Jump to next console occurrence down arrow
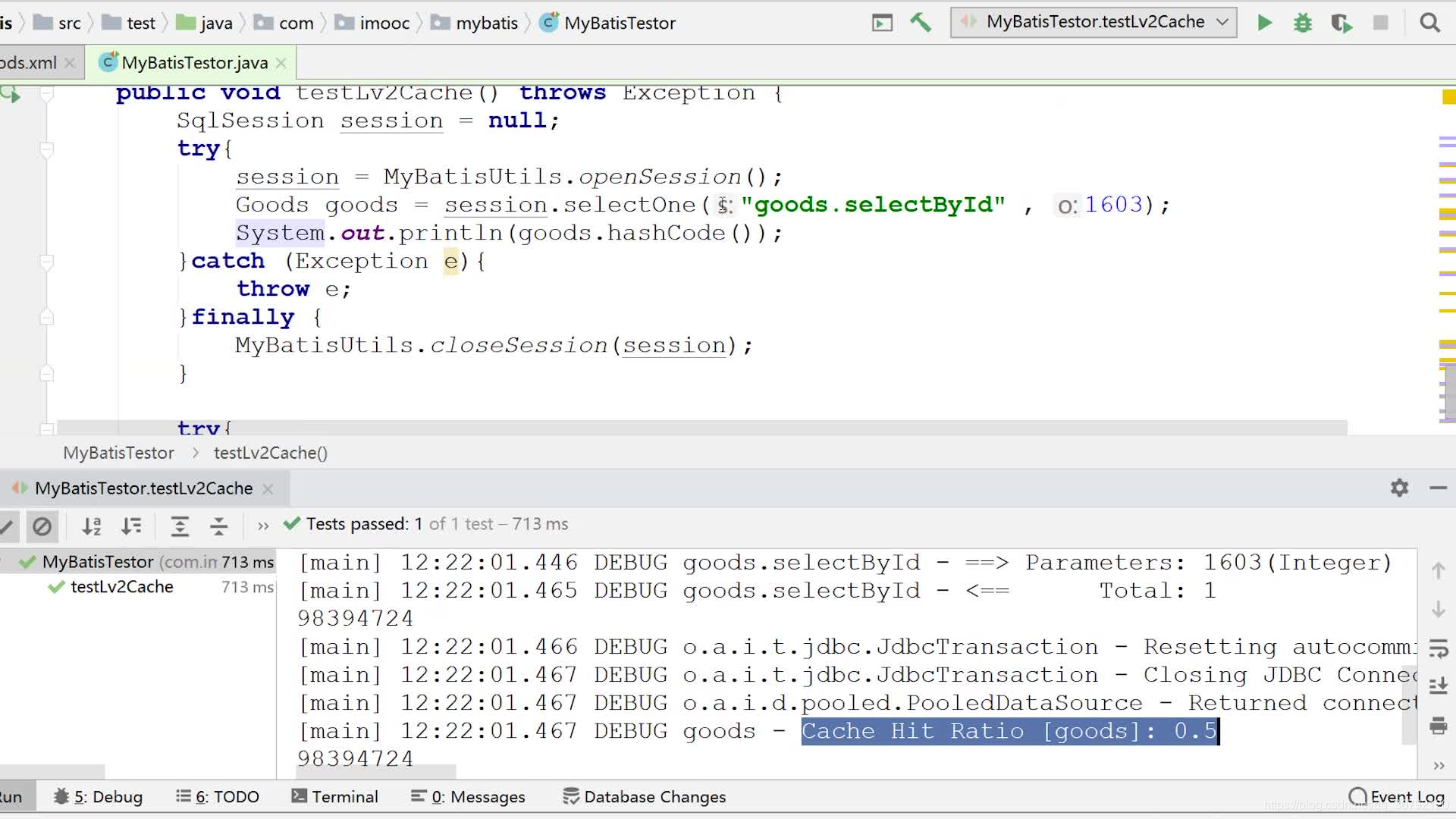 [1438, 609]
